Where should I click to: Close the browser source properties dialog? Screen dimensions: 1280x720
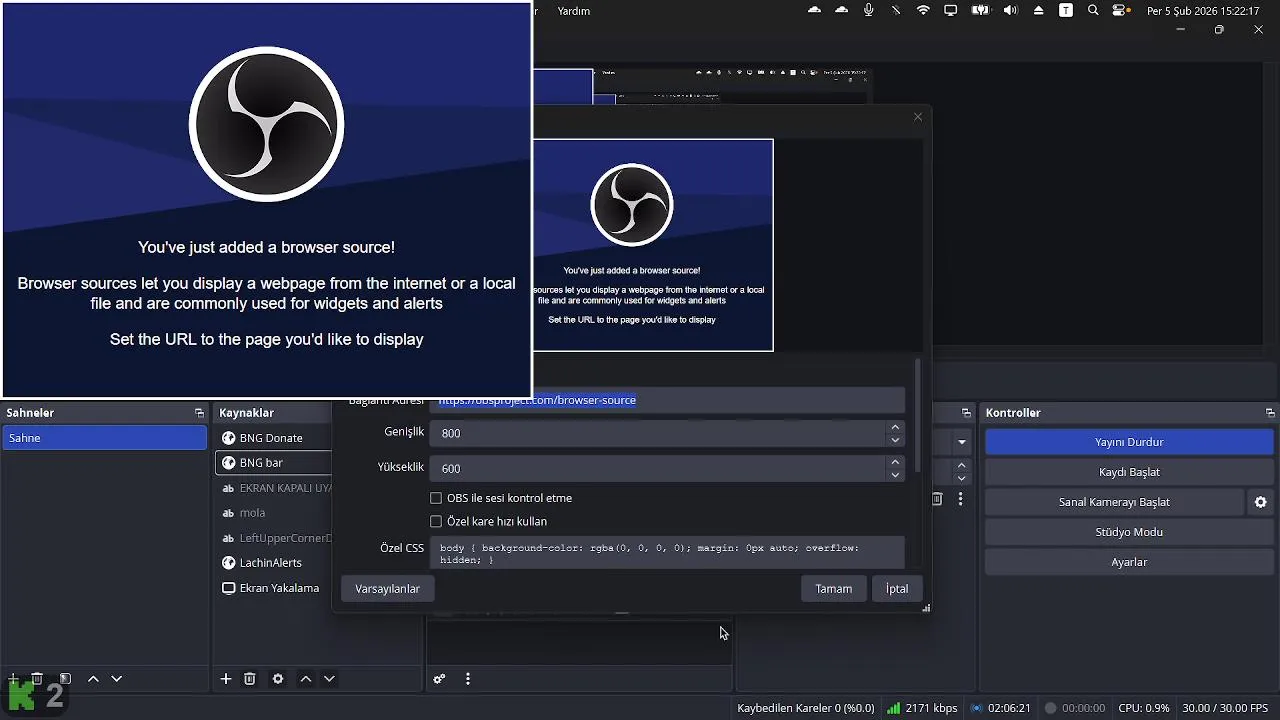(x=918, y=117)
